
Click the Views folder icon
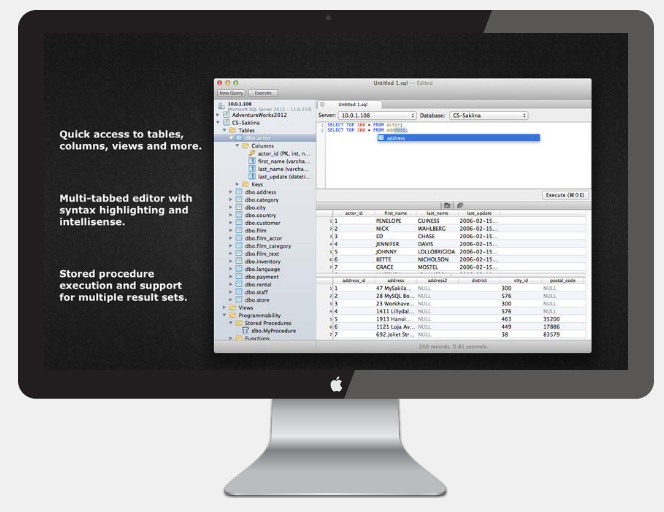[x=232, y=307]
